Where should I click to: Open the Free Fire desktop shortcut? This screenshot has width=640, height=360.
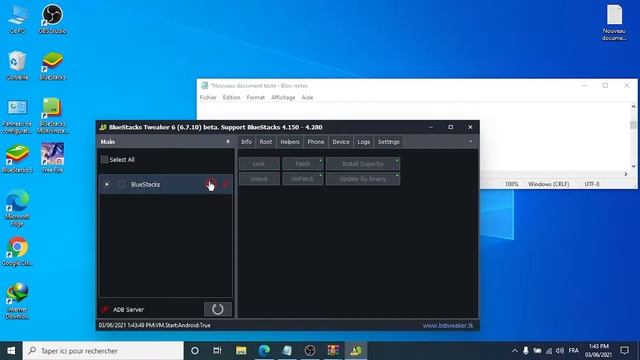[x=52, y=158]
